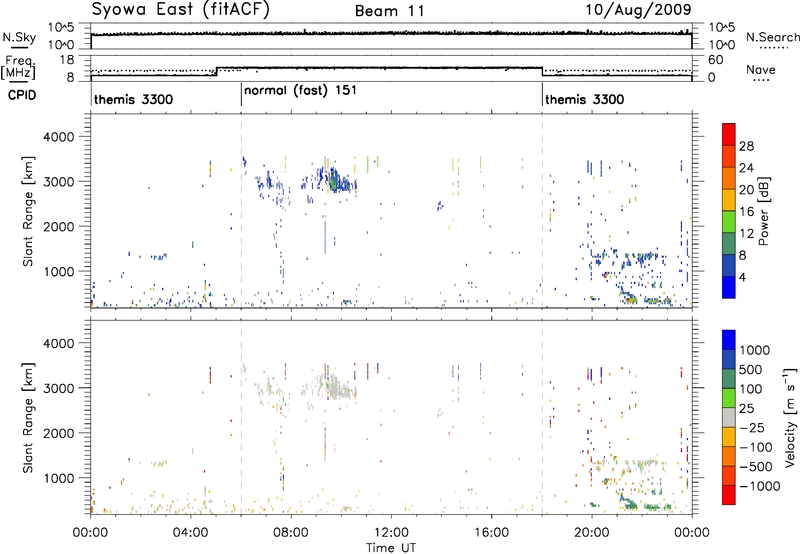Click the '1000' tick on Velocity colorbar
800x554 pixels.
click(x=754, y=350)
